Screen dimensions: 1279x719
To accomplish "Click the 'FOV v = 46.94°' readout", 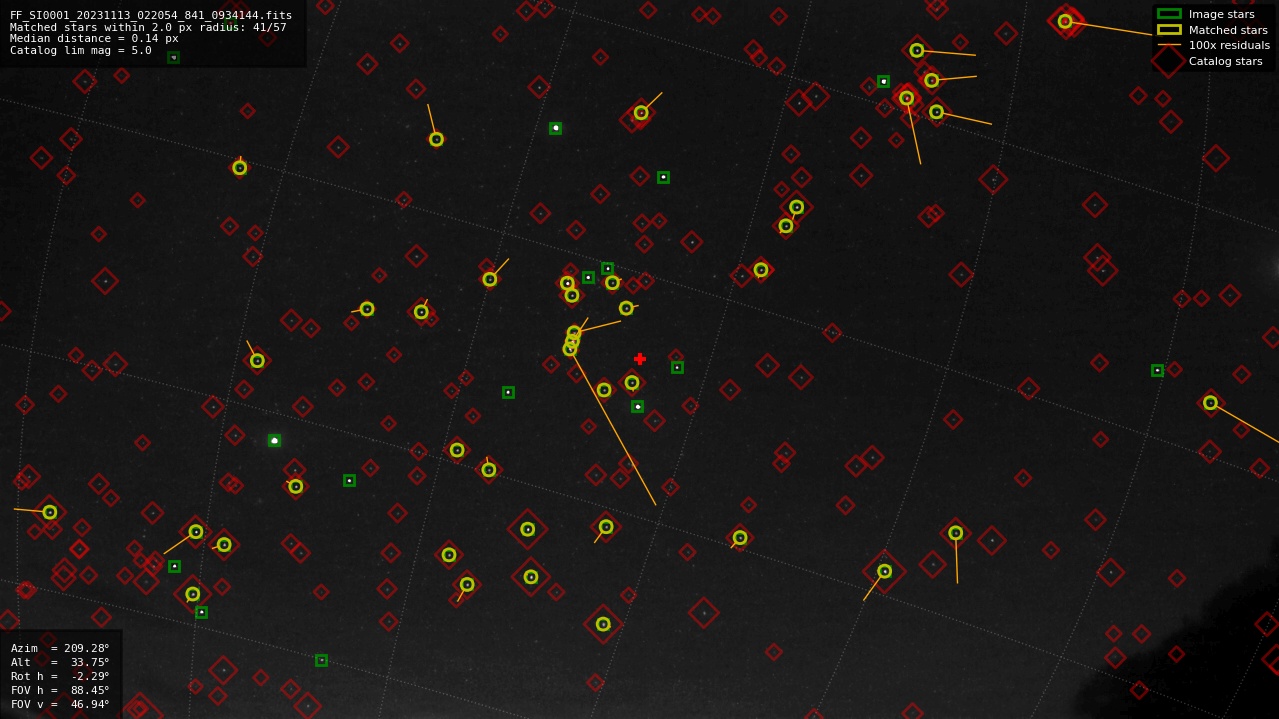I will coord(60,704).
